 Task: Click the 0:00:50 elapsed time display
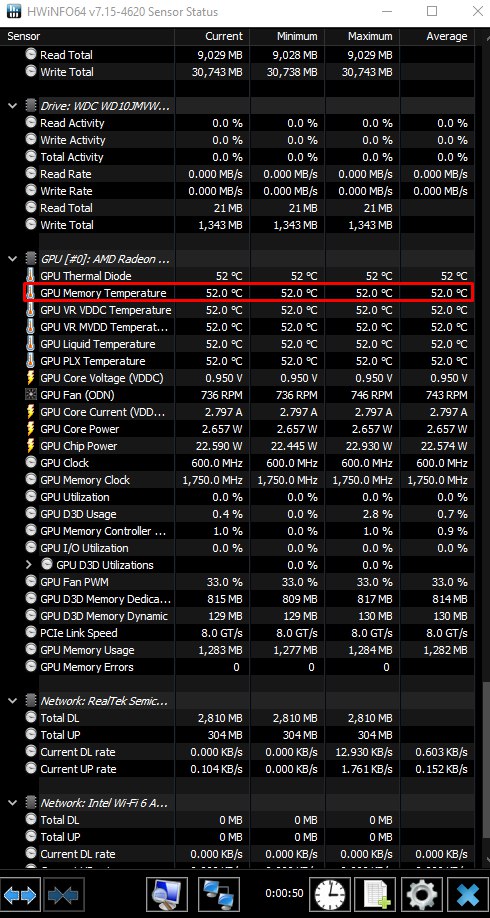click(284, 893)
